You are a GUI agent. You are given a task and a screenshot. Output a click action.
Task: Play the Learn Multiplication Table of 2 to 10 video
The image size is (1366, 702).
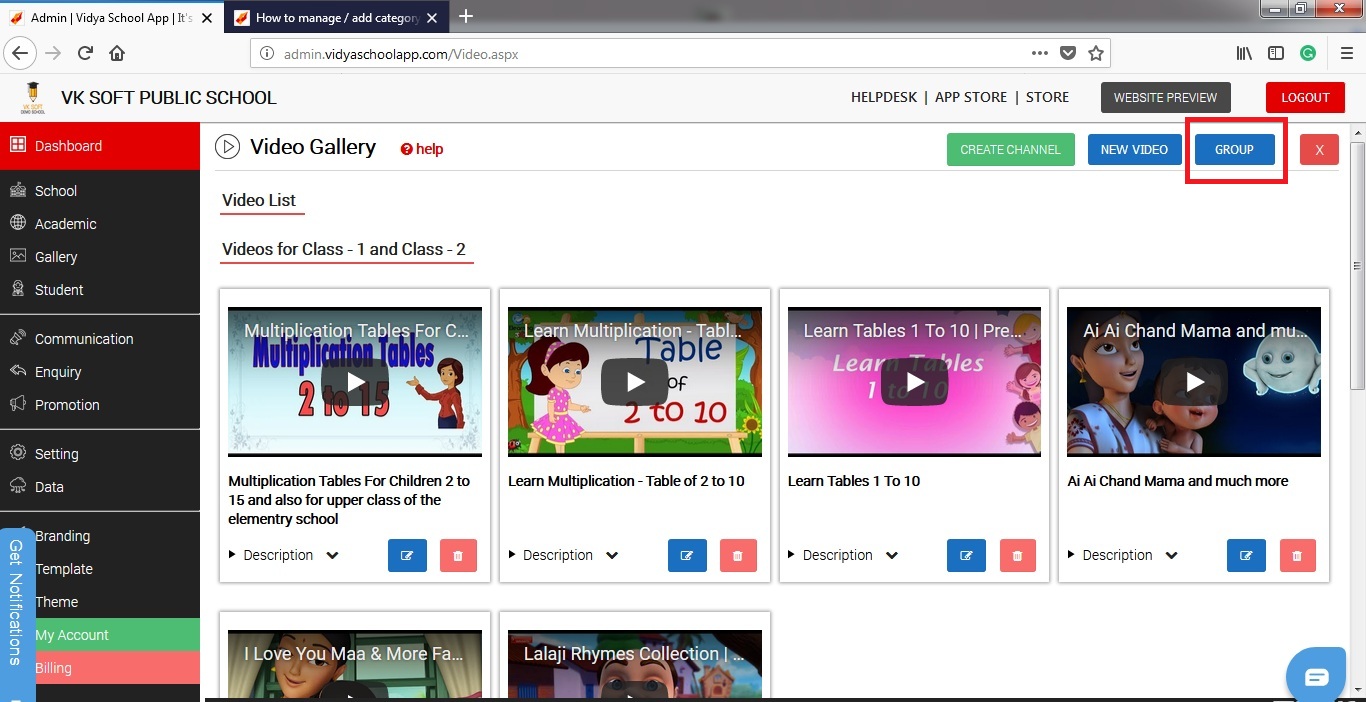click(635, 382)
